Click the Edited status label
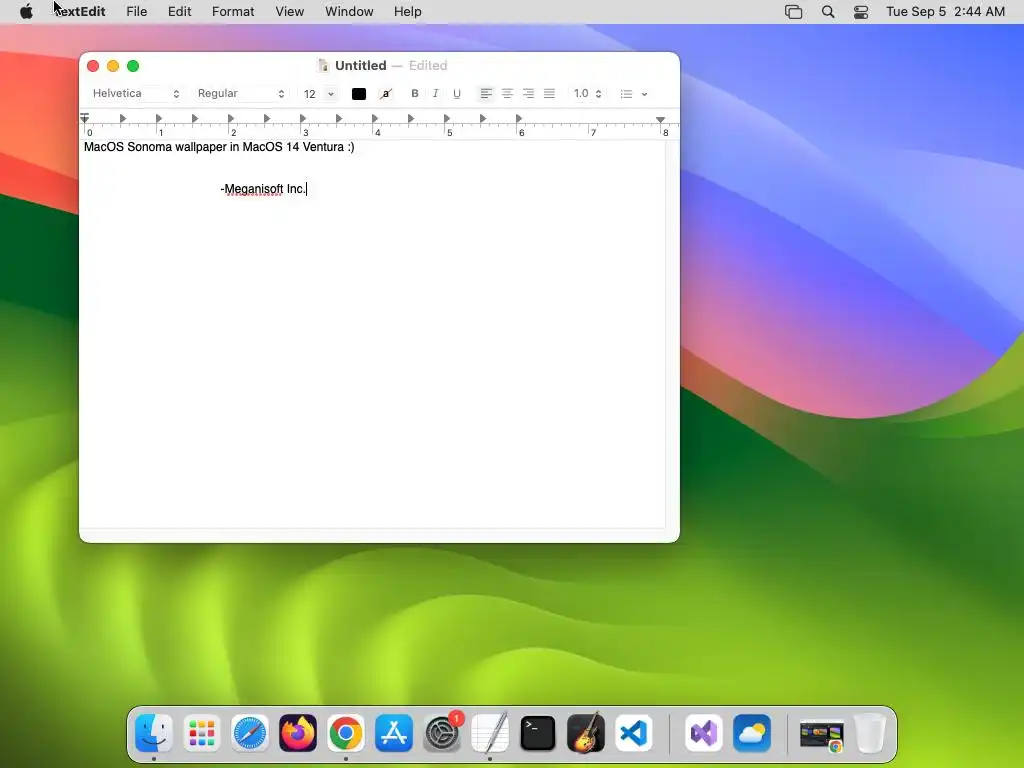1024x768 pixels. 428,65
